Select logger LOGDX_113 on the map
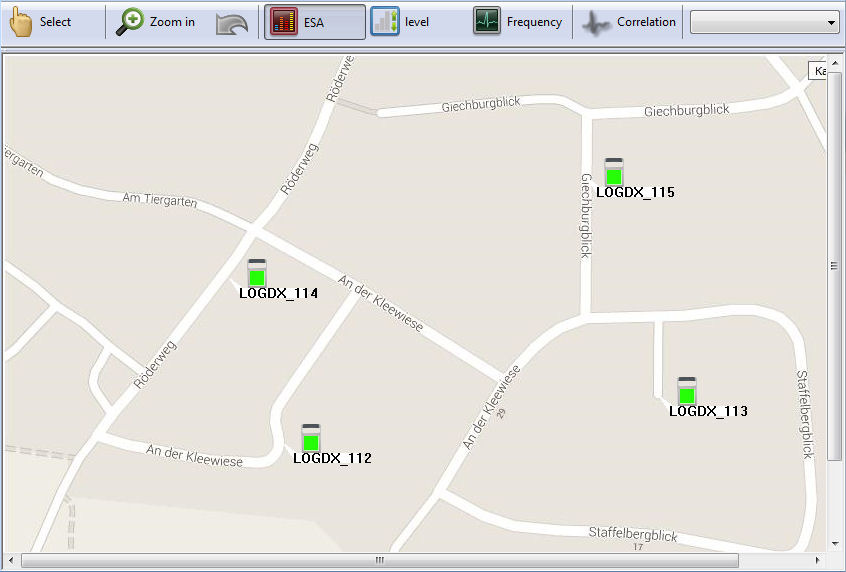846x572 pixels. 687,391
